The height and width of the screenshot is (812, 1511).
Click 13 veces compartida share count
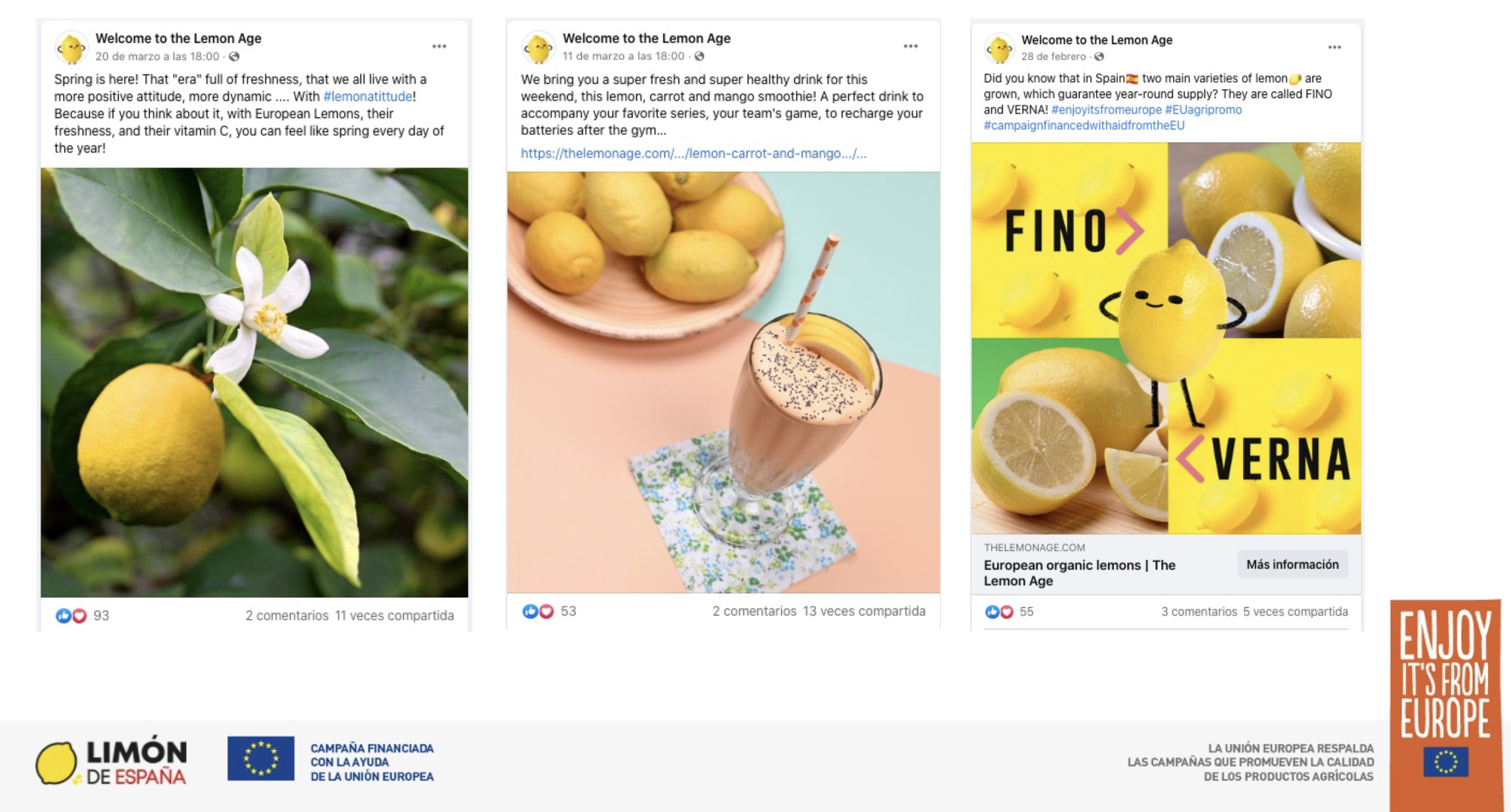tap(864, 611)
